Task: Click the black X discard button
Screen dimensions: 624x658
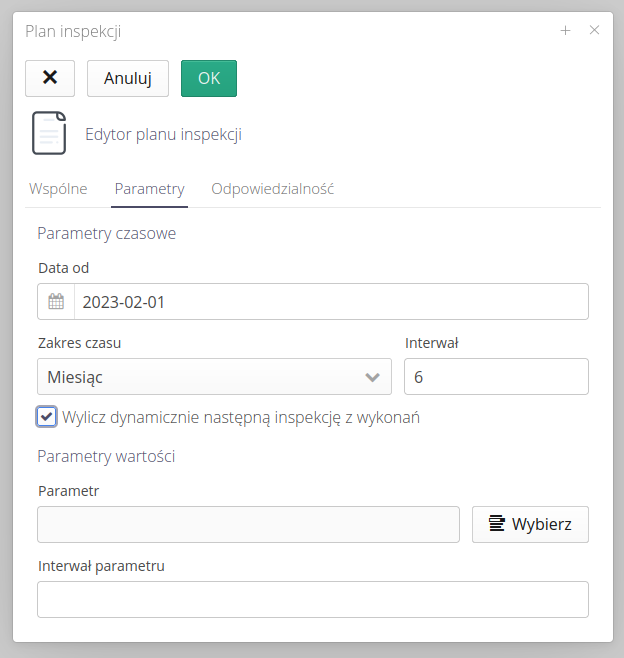Action: (50, 78)
